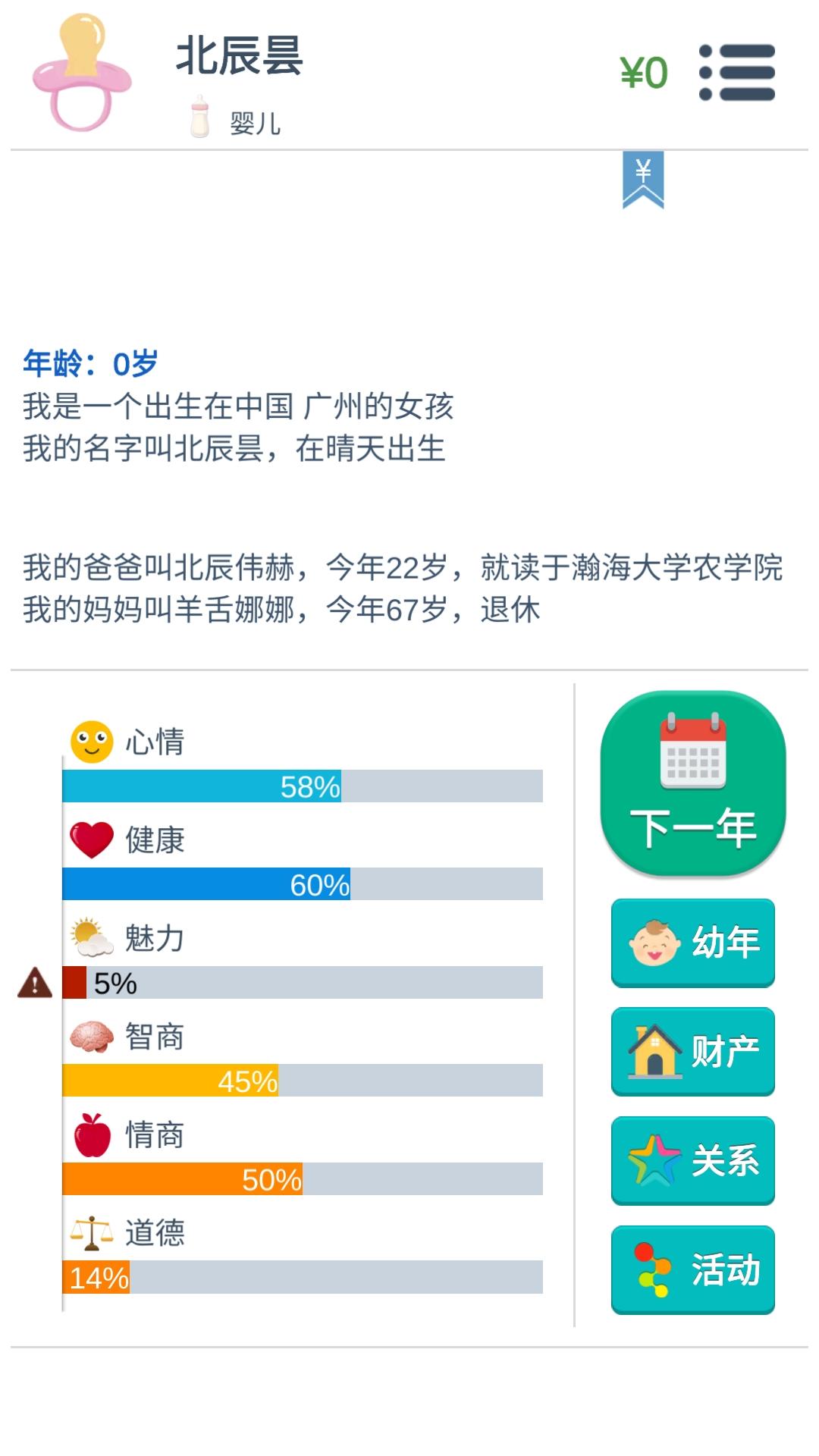Click the brain IQ icon
The image size is (819, 1456).
pos(92,1037)
